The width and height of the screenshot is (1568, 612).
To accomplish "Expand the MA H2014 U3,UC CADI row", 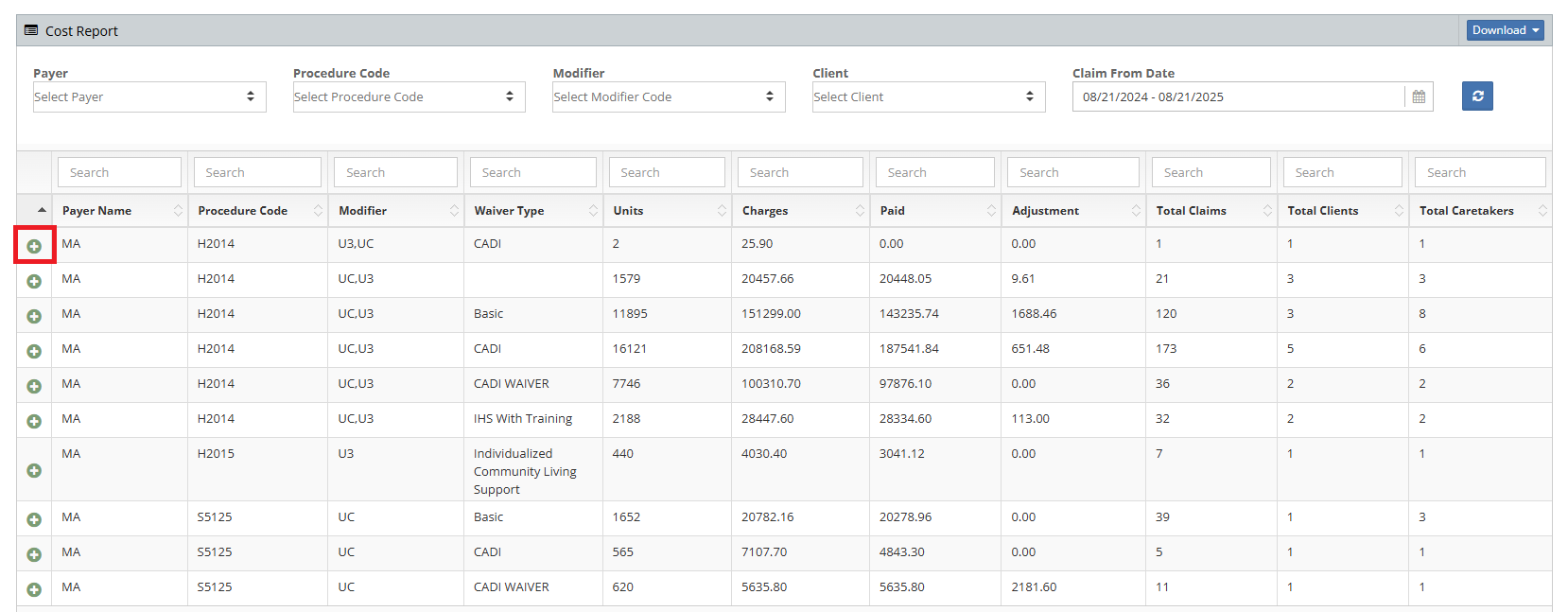I will [34, 246].
